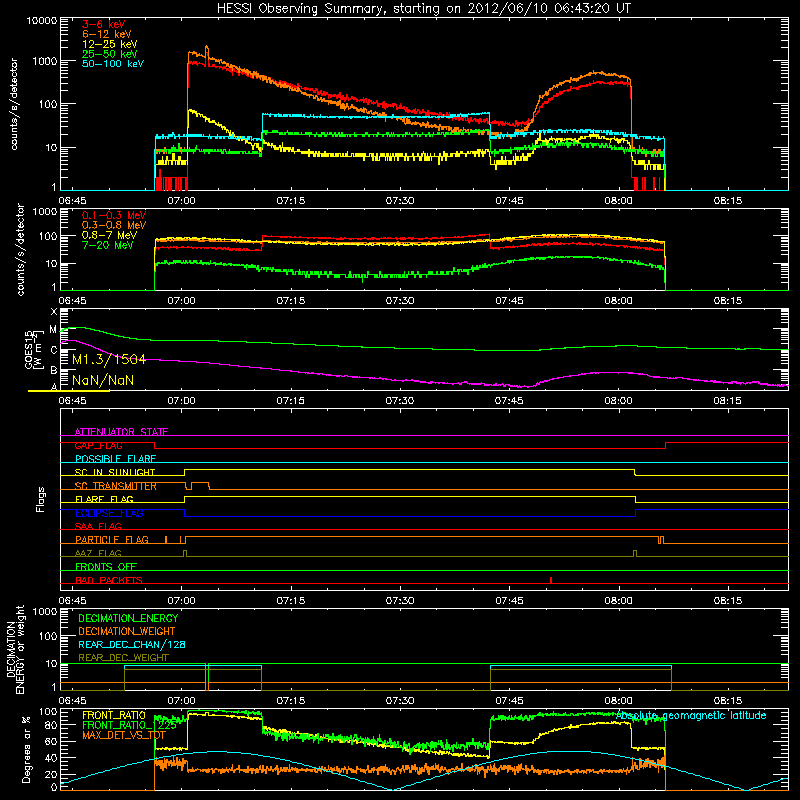Viewport: 800px width, 800px height.
Task: Click the Flags panel axis label
Action: (x=41, y=499)
